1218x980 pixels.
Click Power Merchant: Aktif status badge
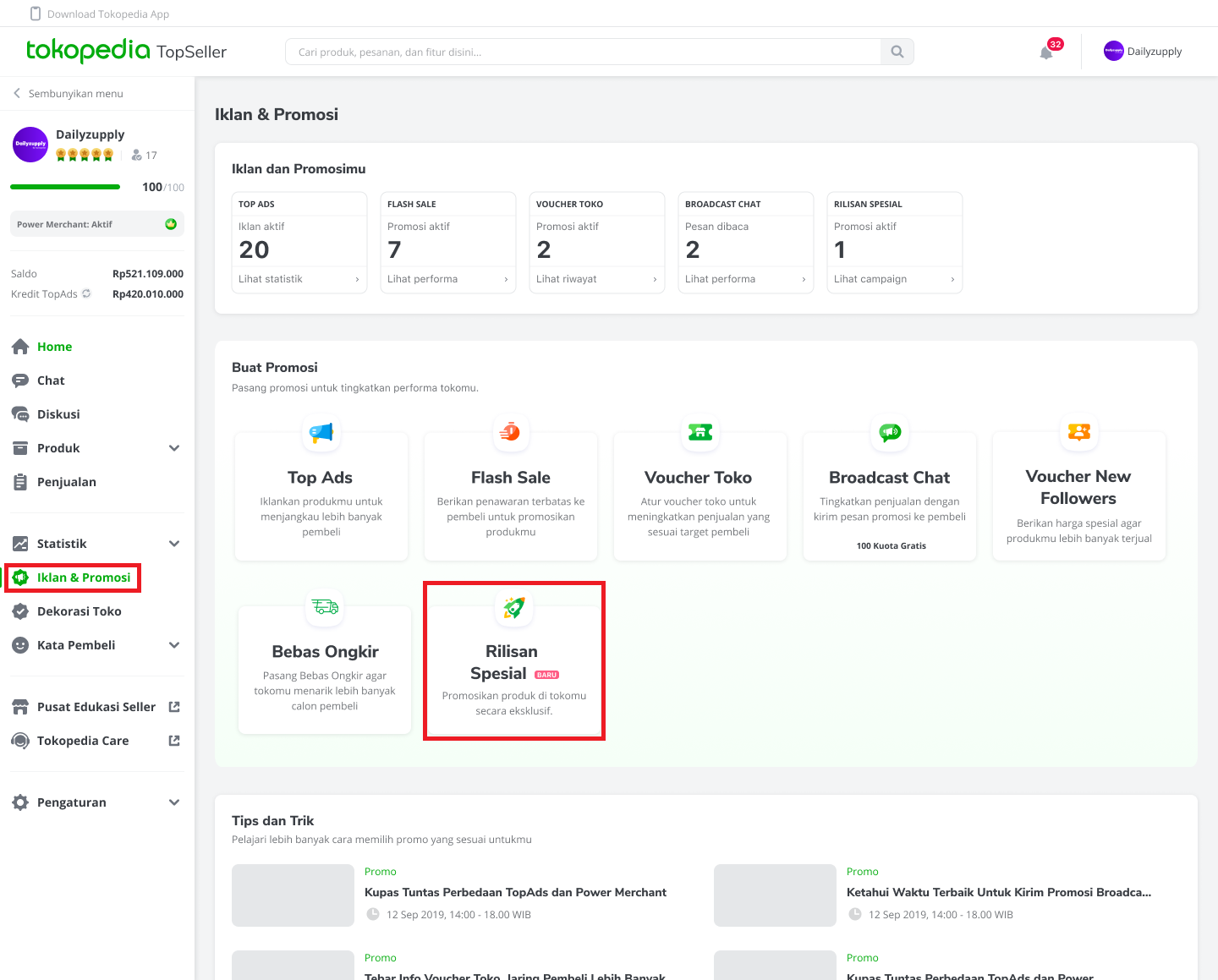coord(96,224)
